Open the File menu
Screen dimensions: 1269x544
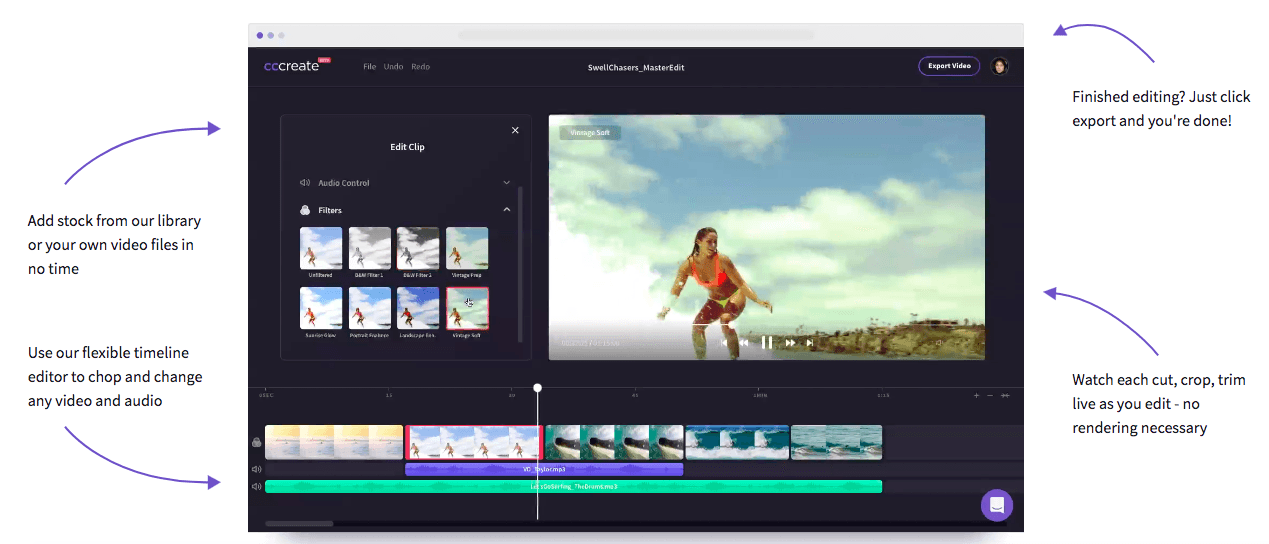coord(369,67)
